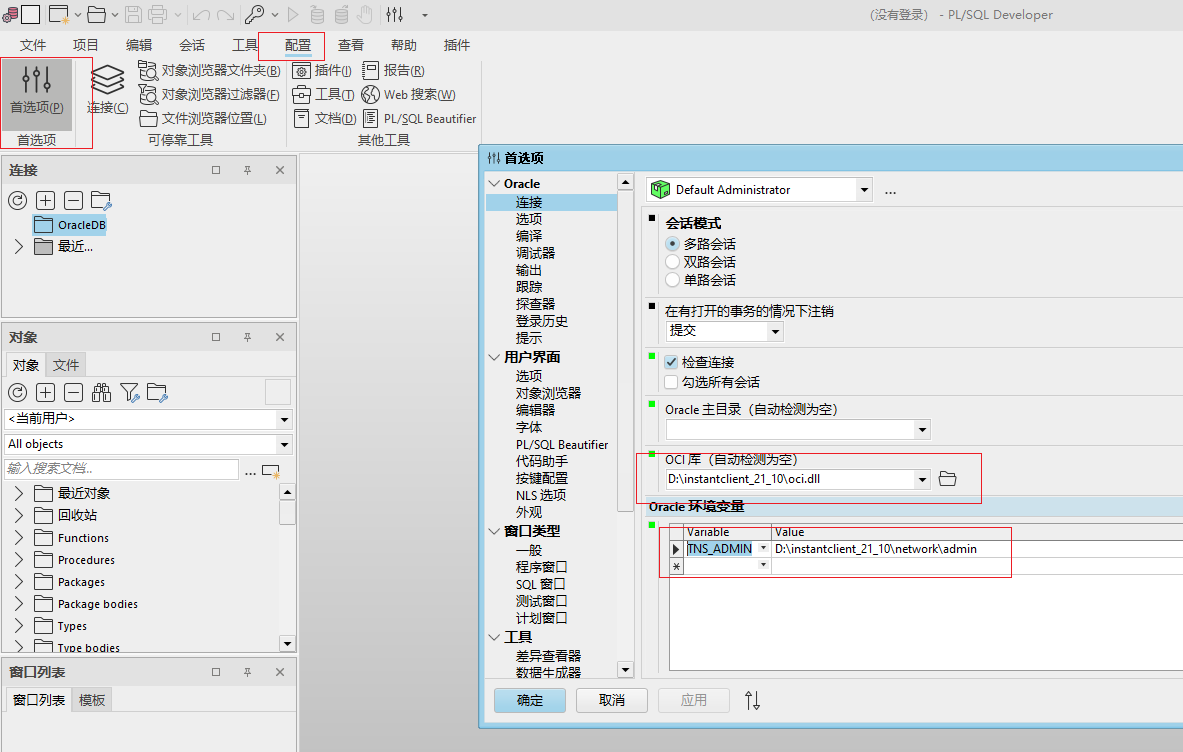Click the folder settings icon in Connections panel

[101, 201]
